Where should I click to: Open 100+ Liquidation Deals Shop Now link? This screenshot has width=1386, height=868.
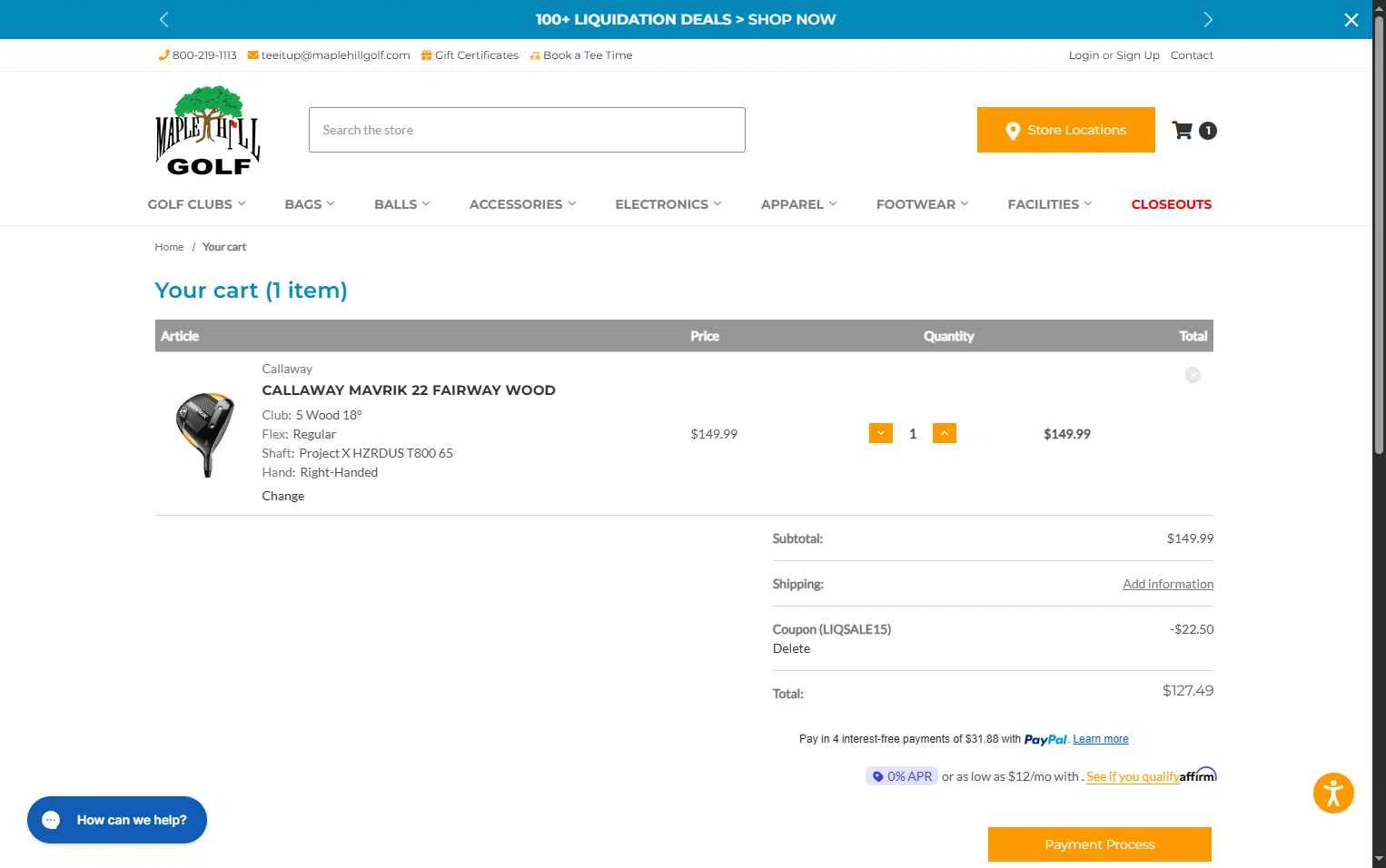coord(686,19)
